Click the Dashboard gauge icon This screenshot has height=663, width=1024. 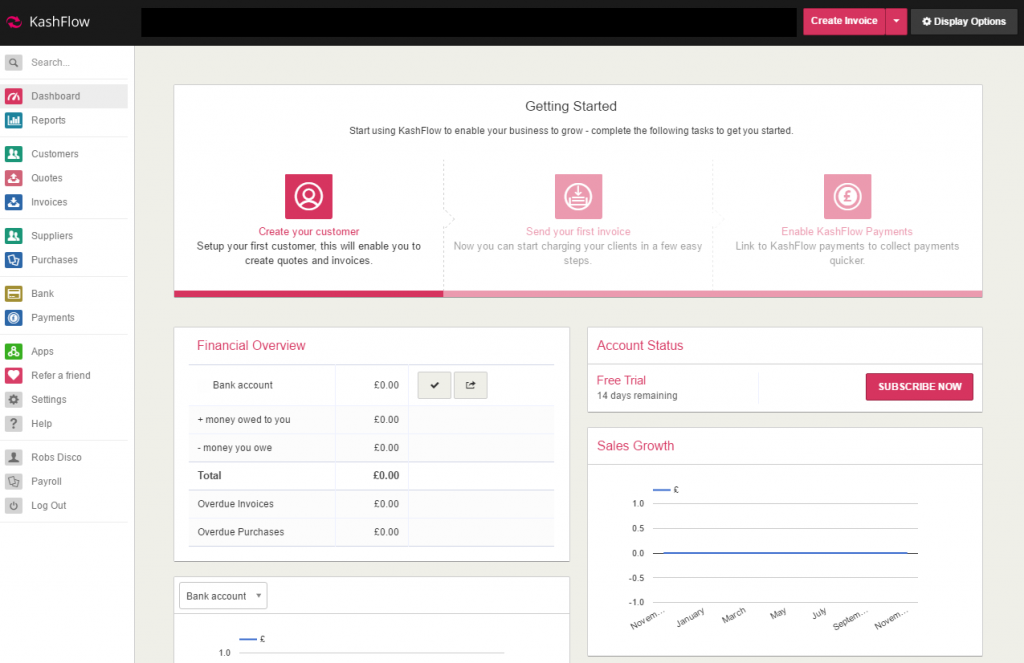pyautogui.click(x=14, y=96)
